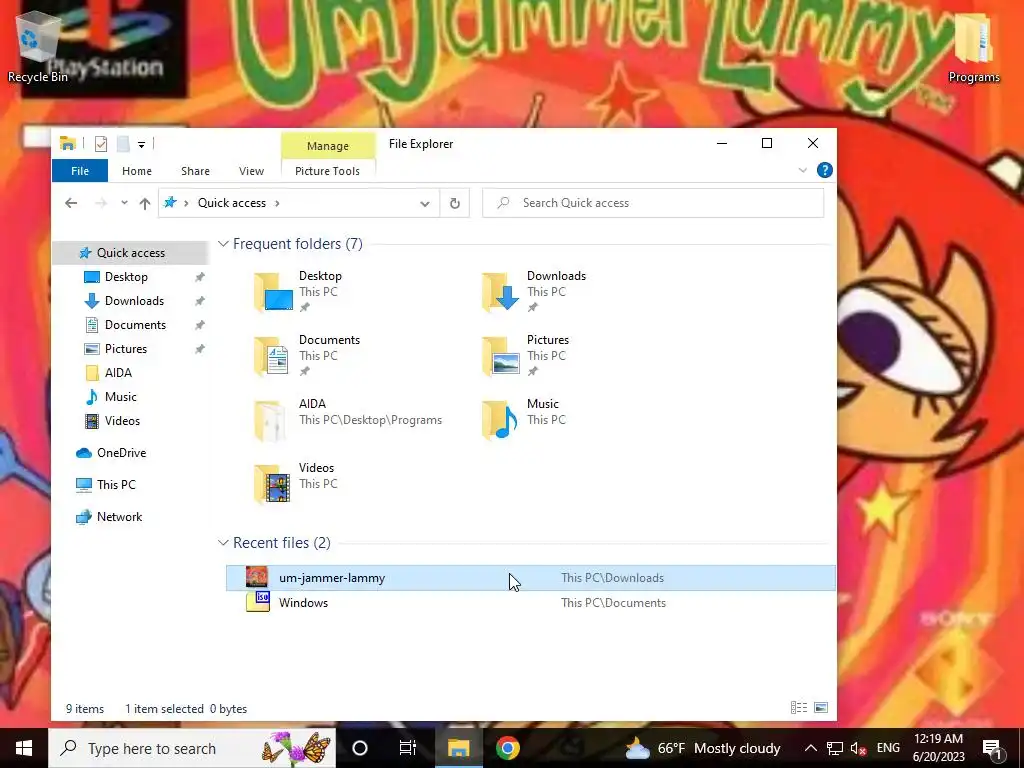The image size is (1024, 768).
Task: Open the clock showing 12:19 AM
Action: tap(938, 748)
